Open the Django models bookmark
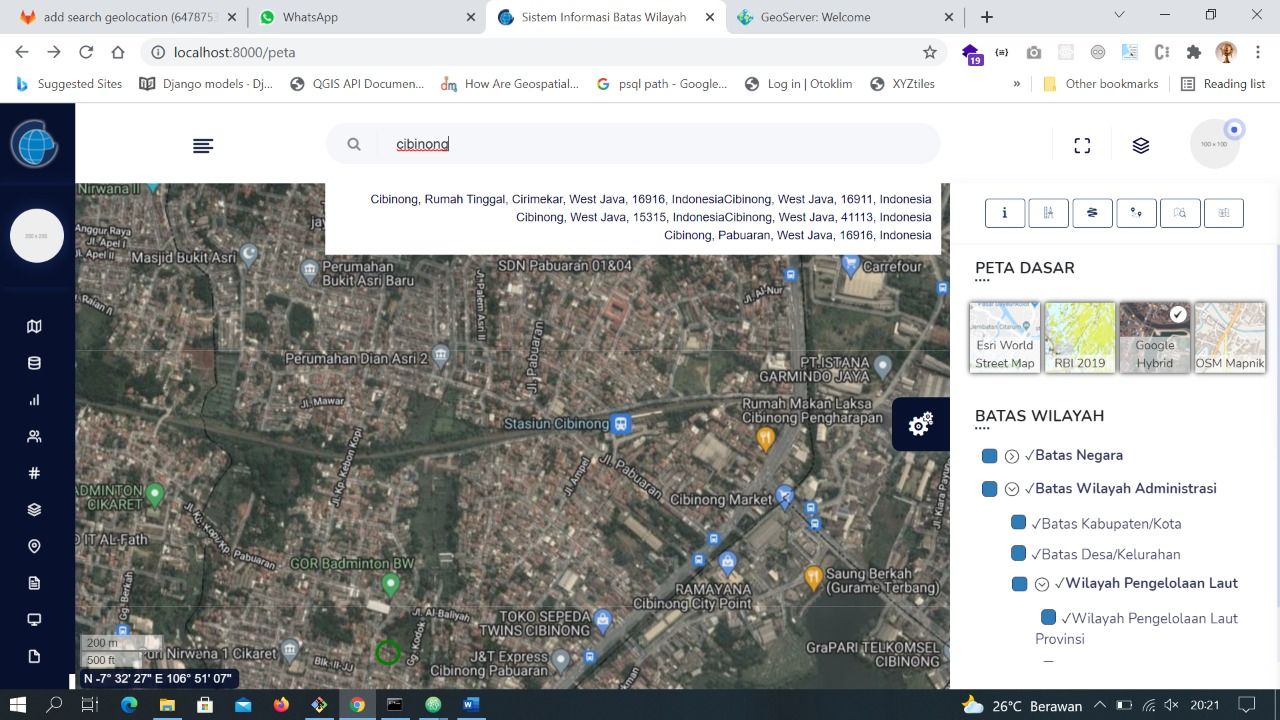 (206, 84)
